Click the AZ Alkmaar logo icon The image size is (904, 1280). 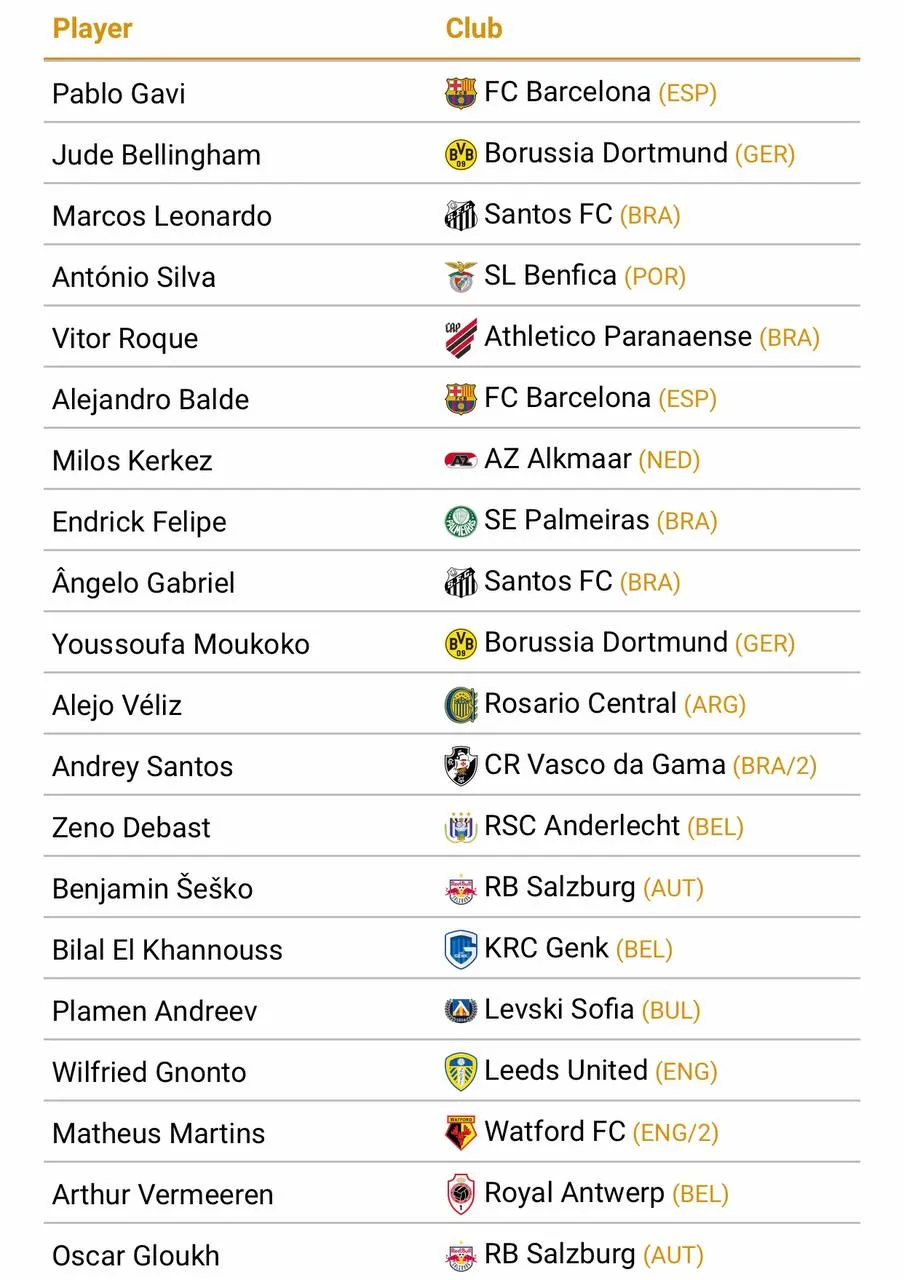click(461, 460)
